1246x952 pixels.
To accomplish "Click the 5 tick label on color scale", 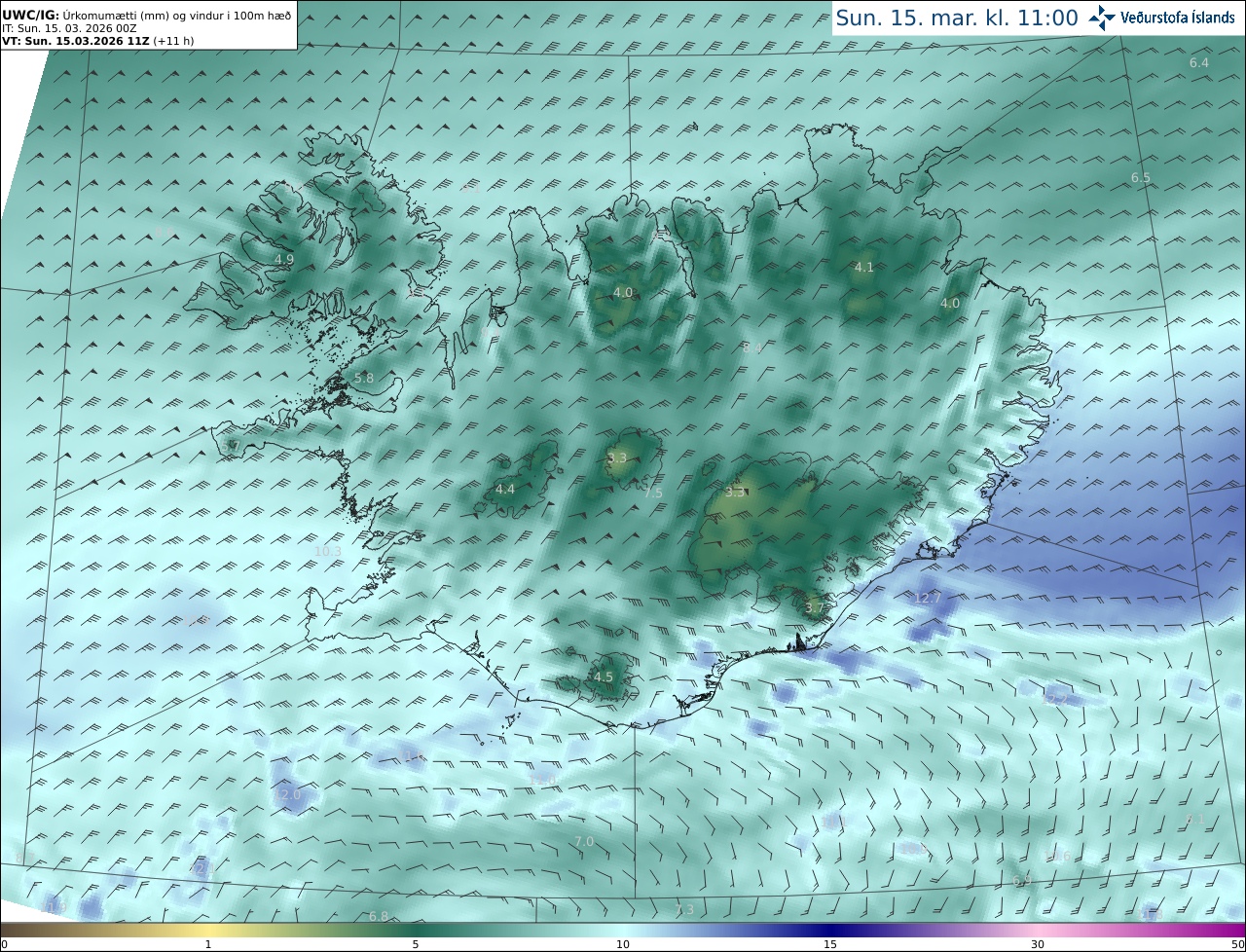I will pyautogui.click(x=416, y=944).
